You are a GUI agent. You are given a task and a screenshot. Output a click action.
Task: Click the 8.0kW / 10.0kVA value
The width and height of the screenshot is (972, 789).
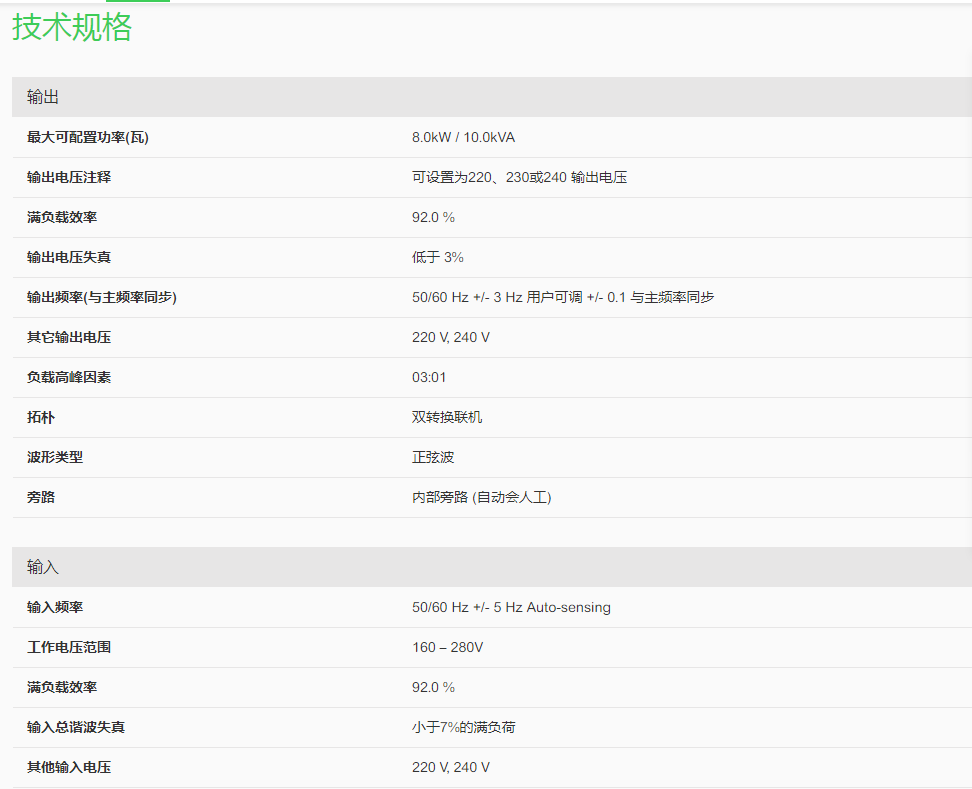point(463,137)
